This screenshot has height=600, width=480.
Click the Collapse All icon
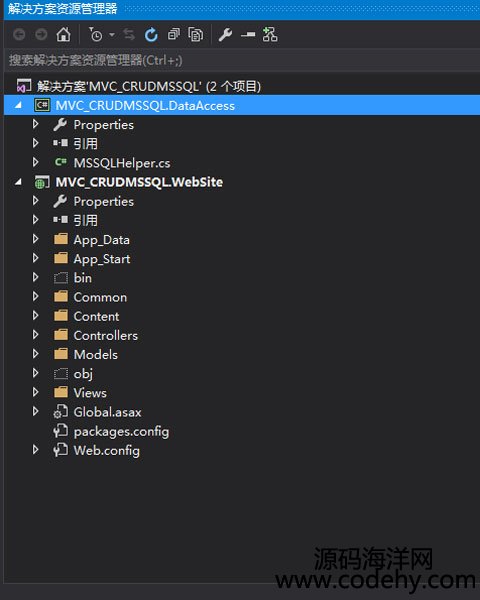tap(174, 34)
